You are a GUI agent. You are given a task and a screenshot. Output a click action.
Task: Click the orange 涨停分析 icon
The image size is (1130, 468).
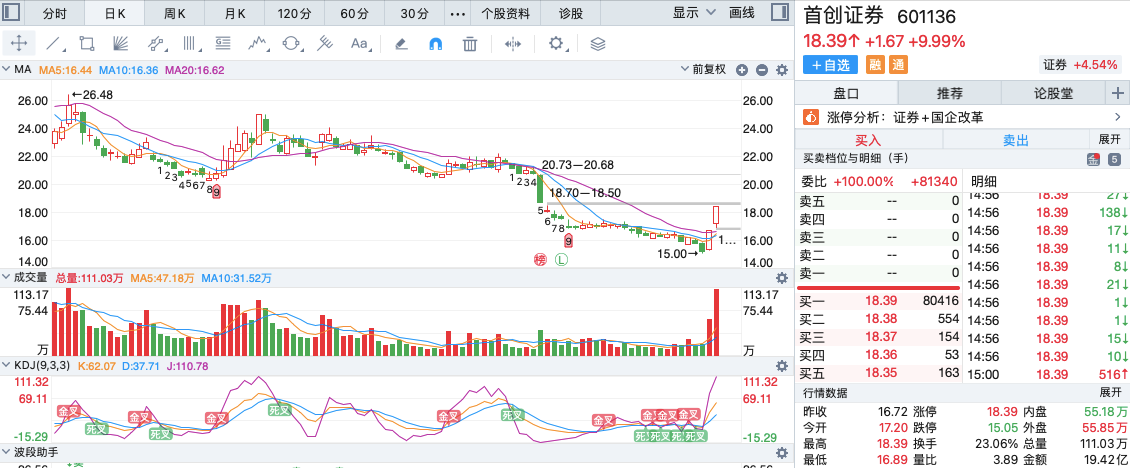[811, 117]
